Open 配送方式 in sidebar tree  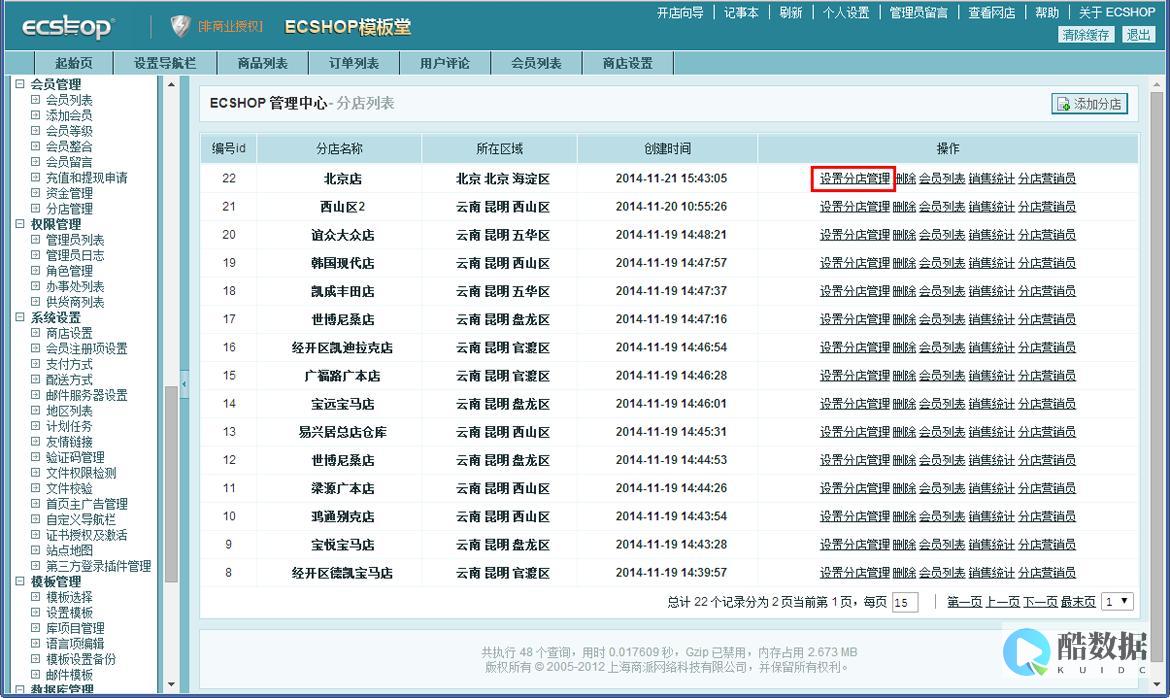point(69,380)
